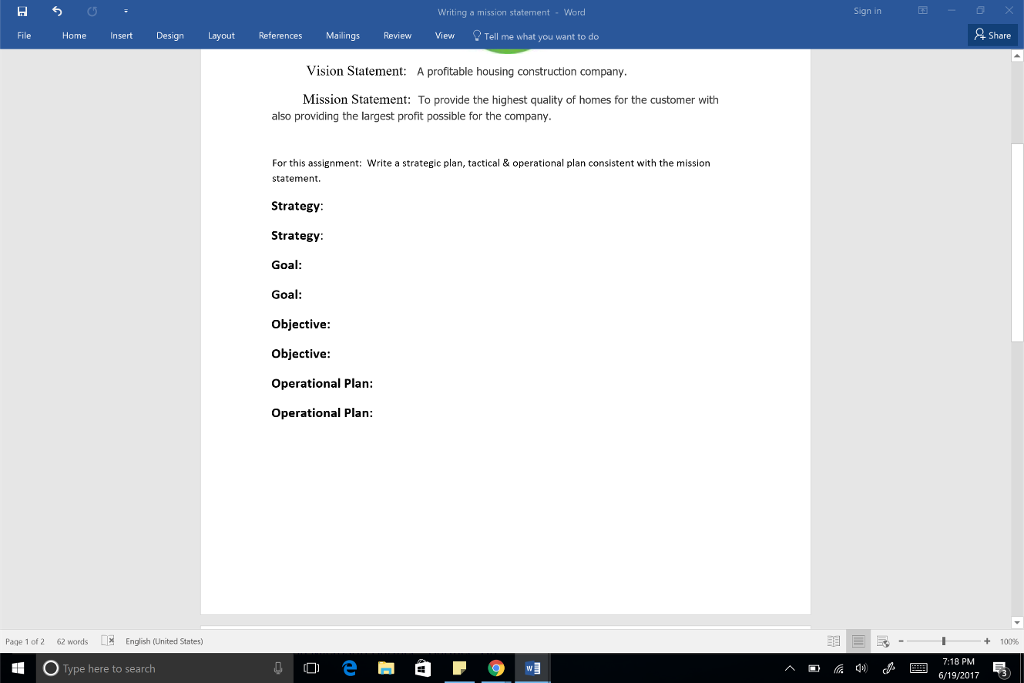Switch to Web Layout view
The image size is (1024, 683).
882,641
